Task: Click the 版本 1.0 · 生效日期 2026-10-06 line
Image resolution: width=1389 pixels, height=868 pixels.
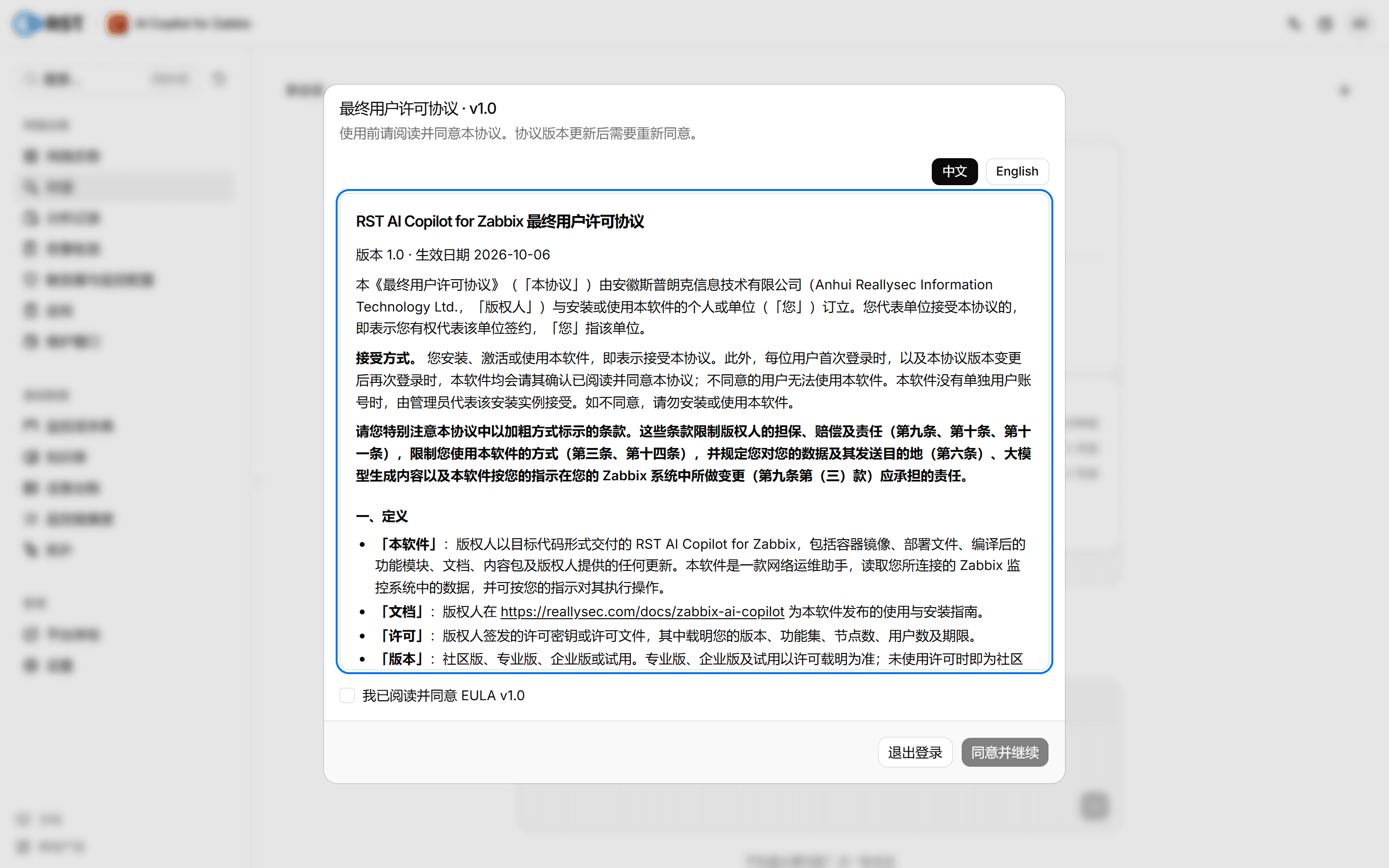Action: pos(453,254)
